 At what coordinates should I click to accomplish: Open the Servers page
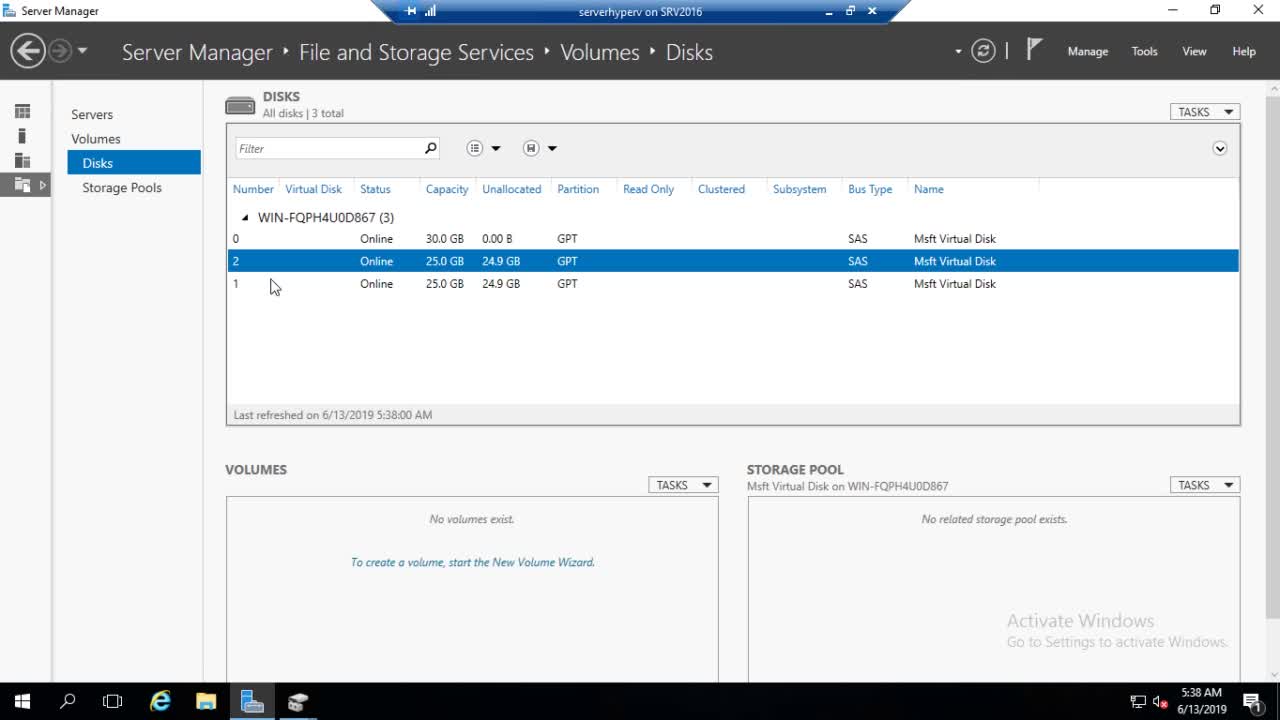(92, 114)
